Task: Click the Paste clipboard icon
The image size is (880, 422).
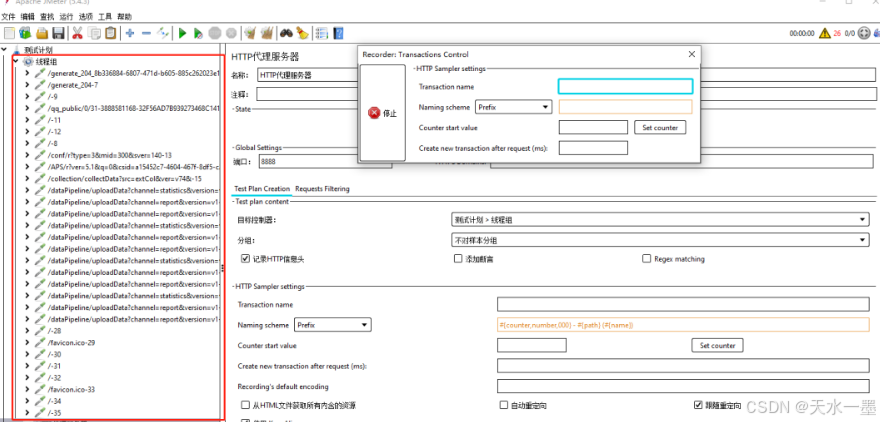Action: (111, 33)
